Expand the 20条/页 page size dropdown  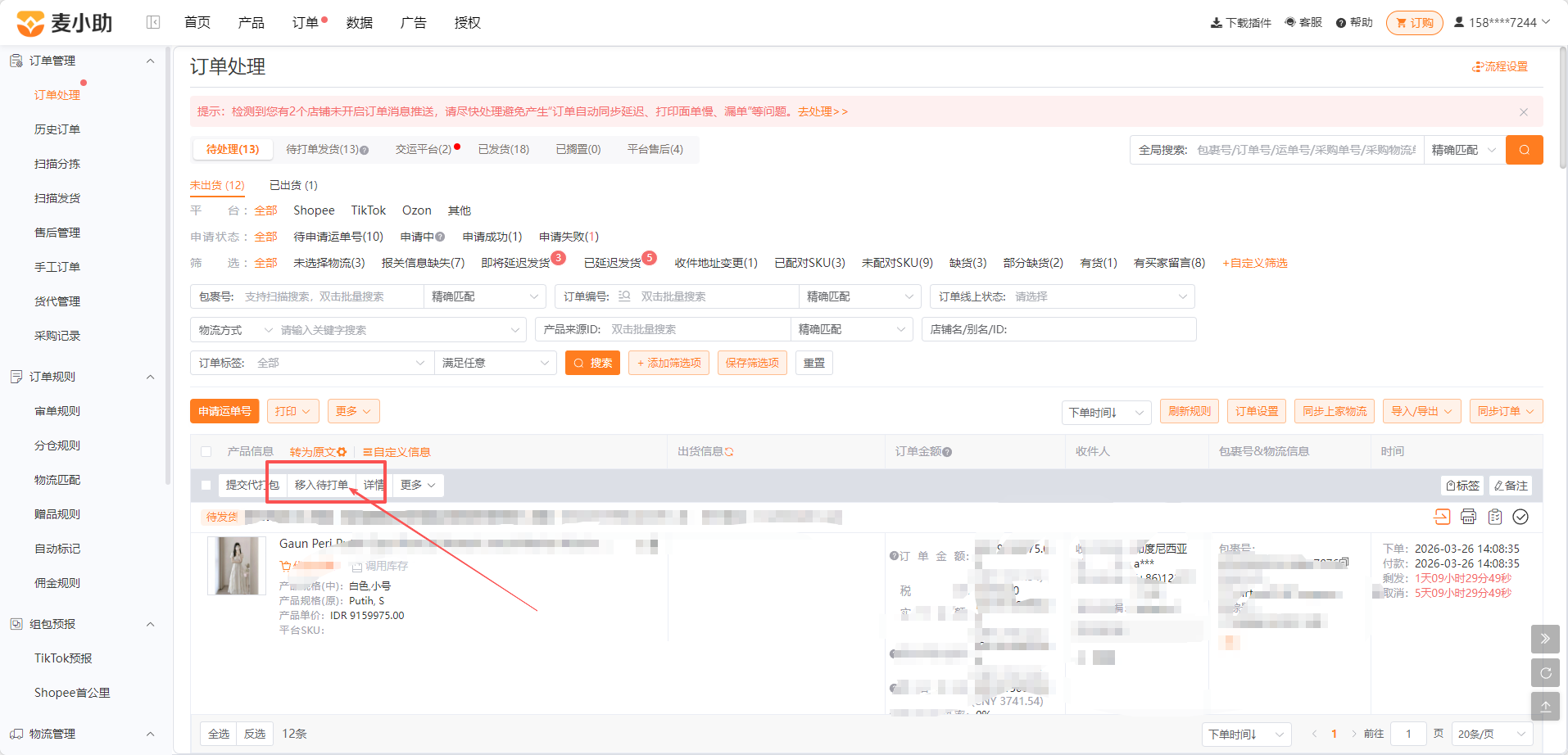click(1492, 734)
